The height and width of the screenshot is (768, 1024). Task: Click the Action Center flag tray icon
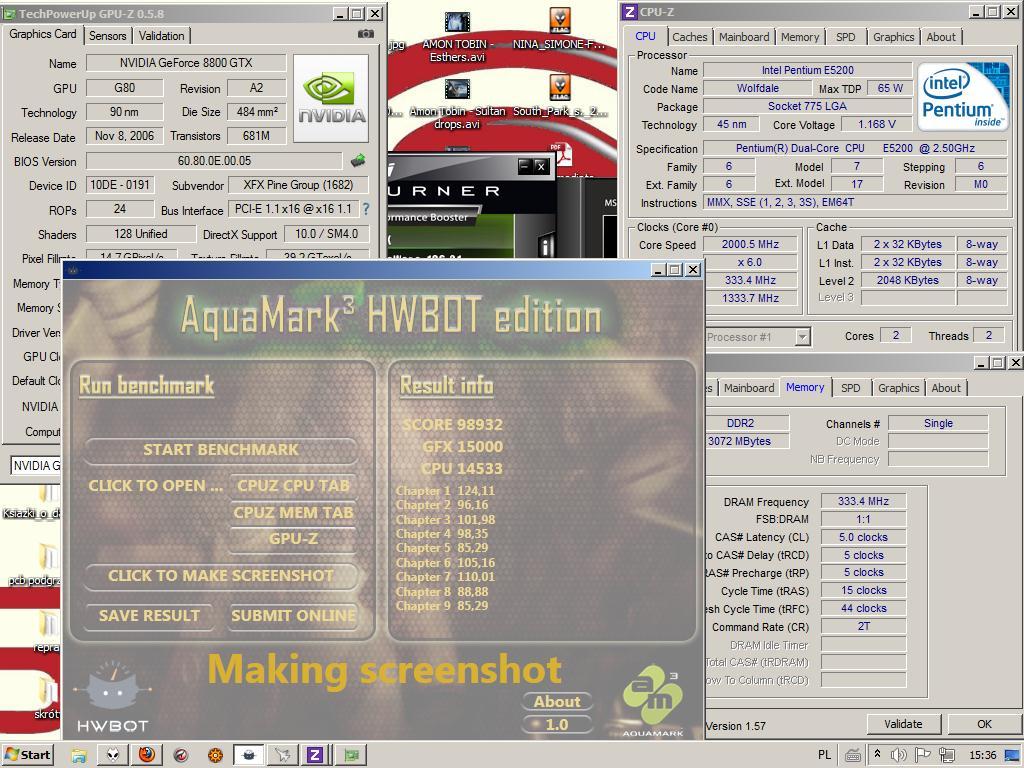tap(922, 755)
